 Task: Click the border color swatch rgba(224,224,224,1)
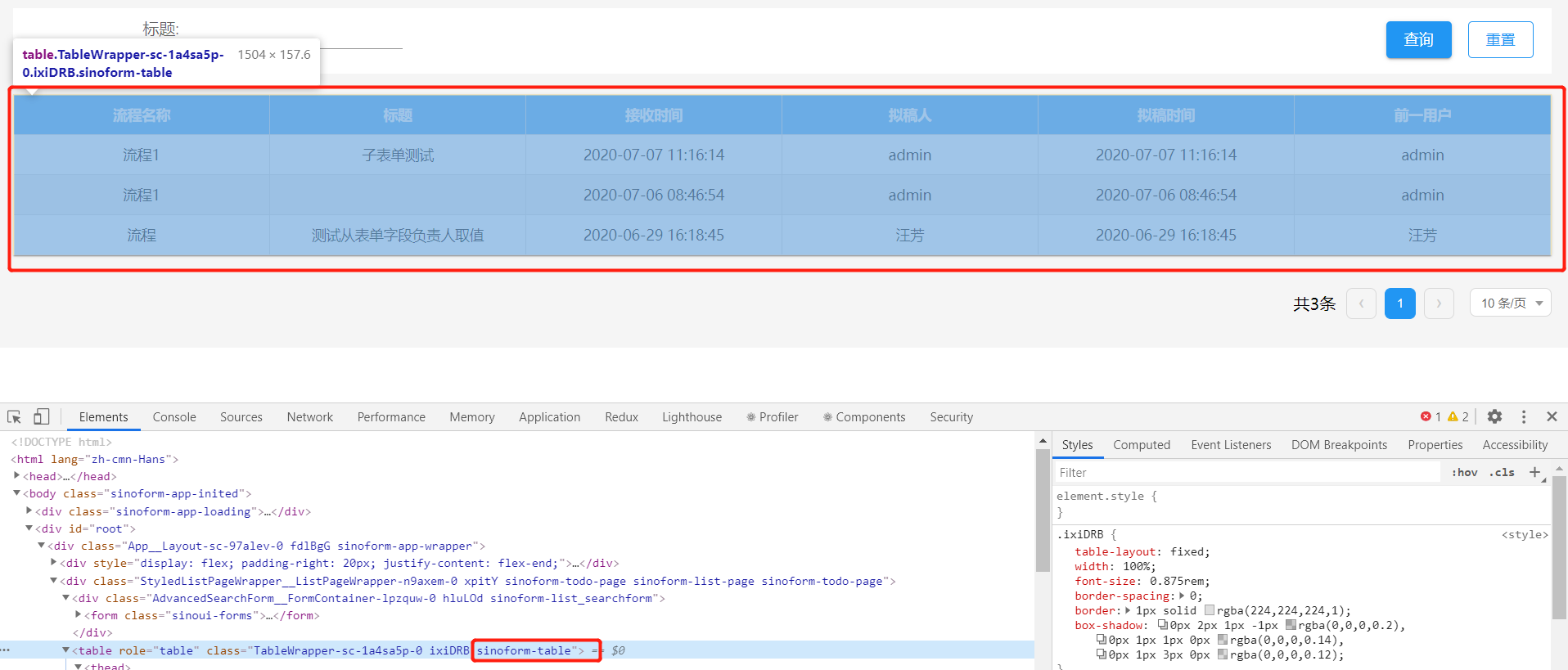point(1210,610)
